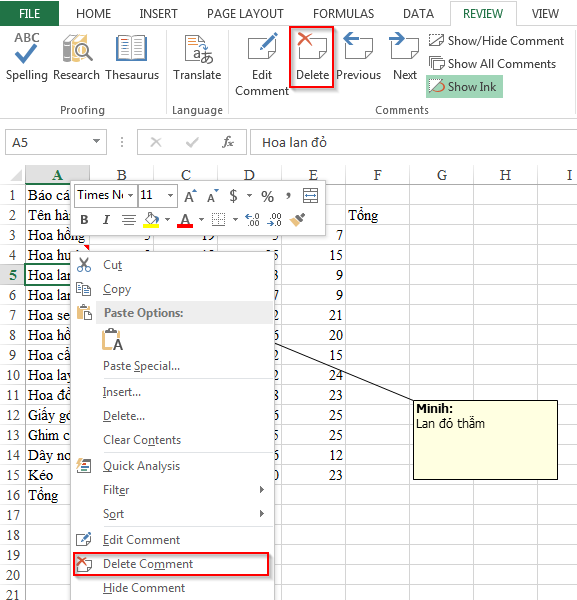Viewport: 577px width, 600px height.
Task: Open the Research pane
Action: pyautogui.click(x=77, y=57)
